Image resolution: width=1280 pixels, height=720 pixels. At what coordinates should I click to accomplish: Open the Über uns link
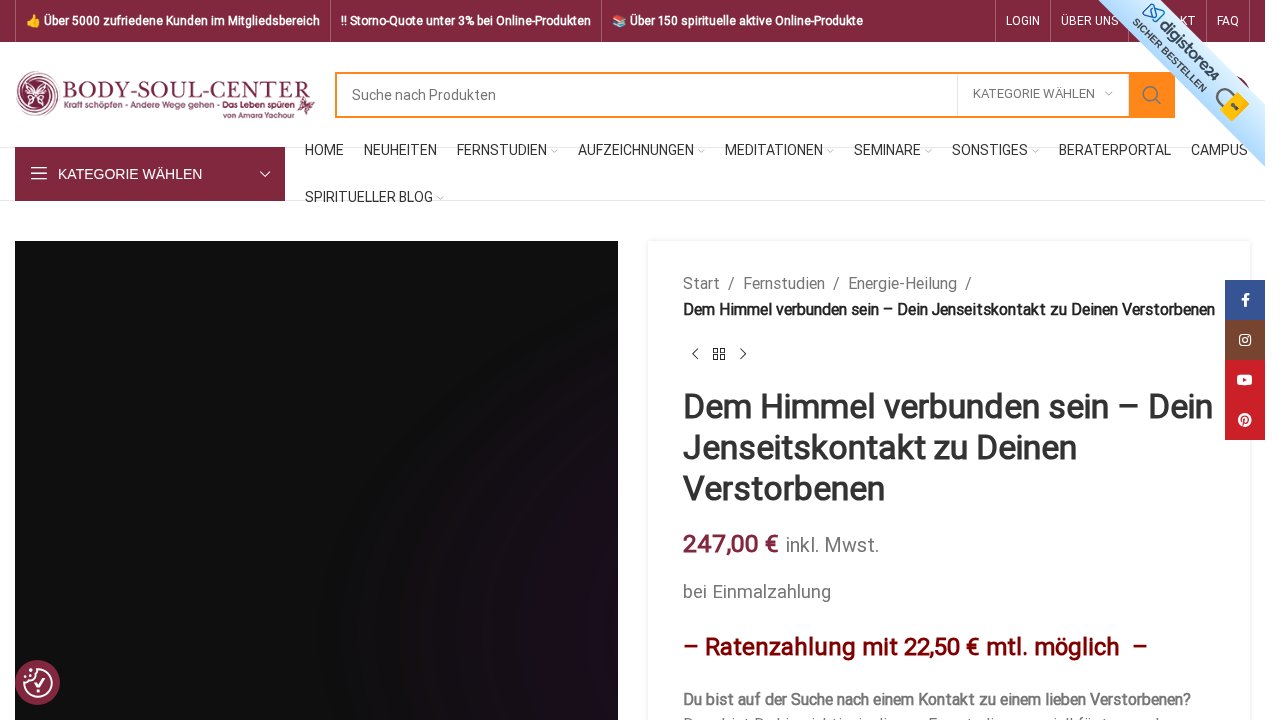click(1090, 21)
